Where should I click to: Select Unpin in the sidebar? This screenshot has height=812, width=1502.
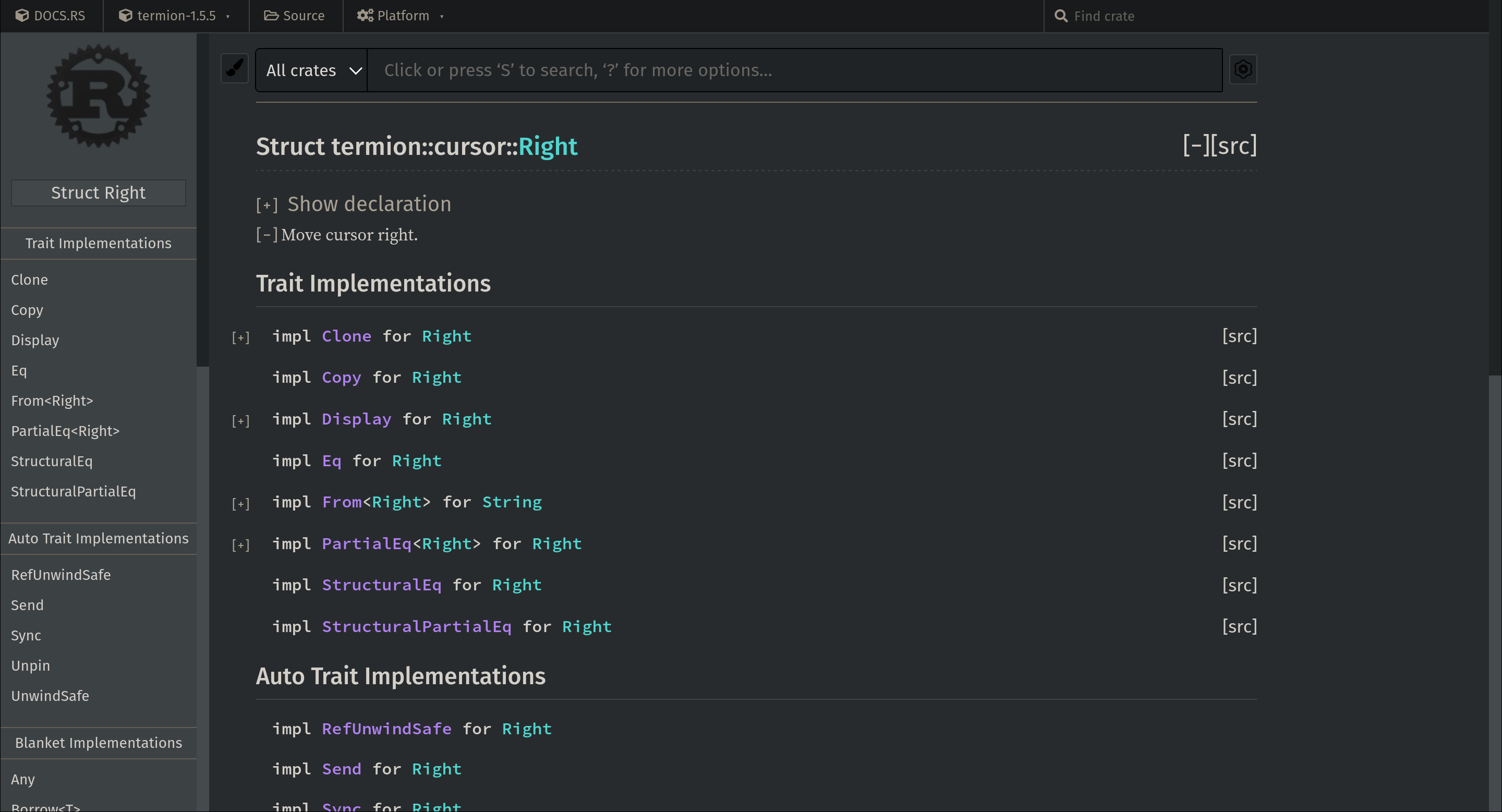click(30, 666)
